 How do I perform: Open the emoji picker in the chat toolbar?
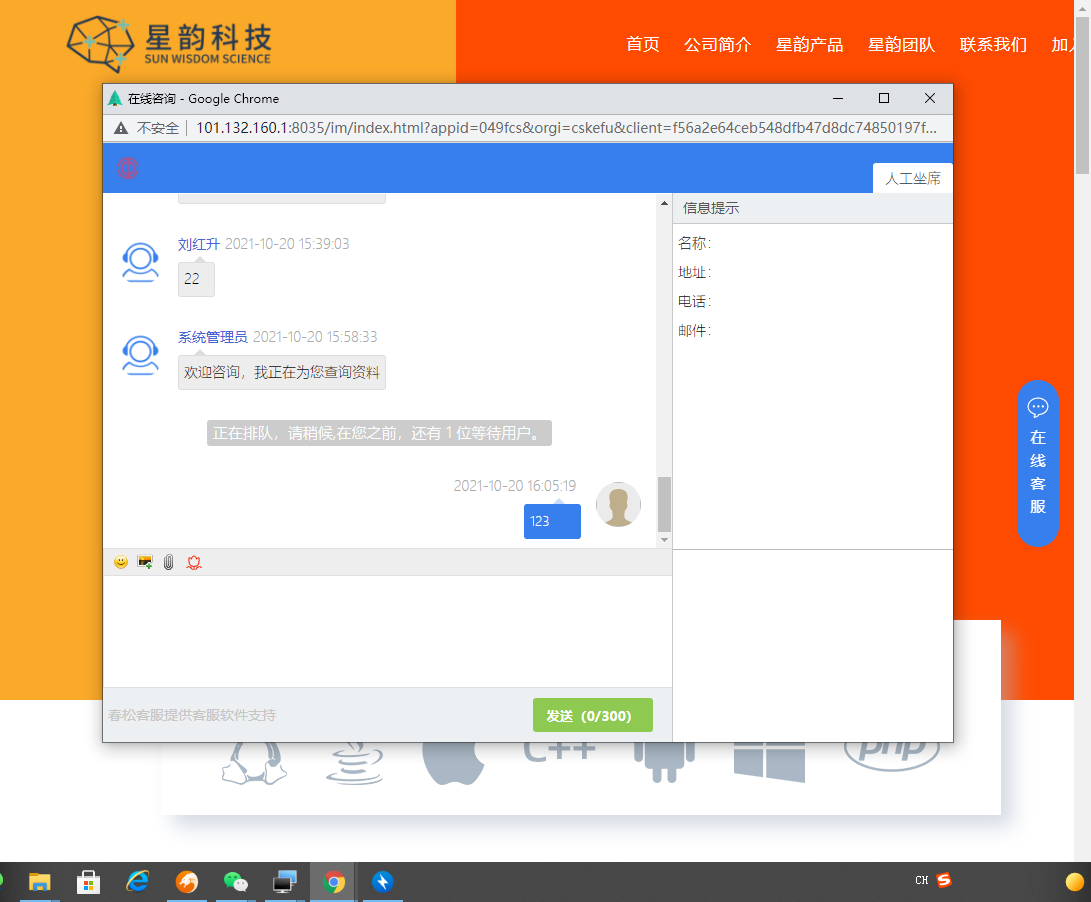120,562
